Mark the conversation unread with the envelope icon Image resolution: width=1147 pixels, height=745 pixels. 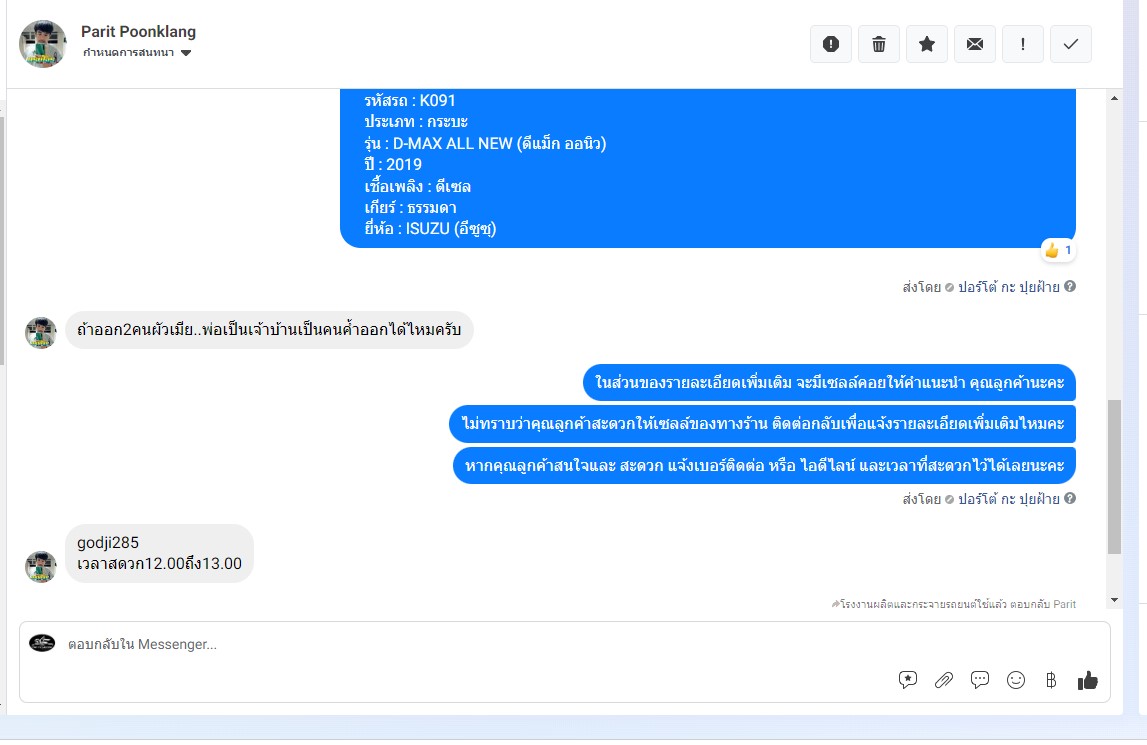(x=975, y=44)
